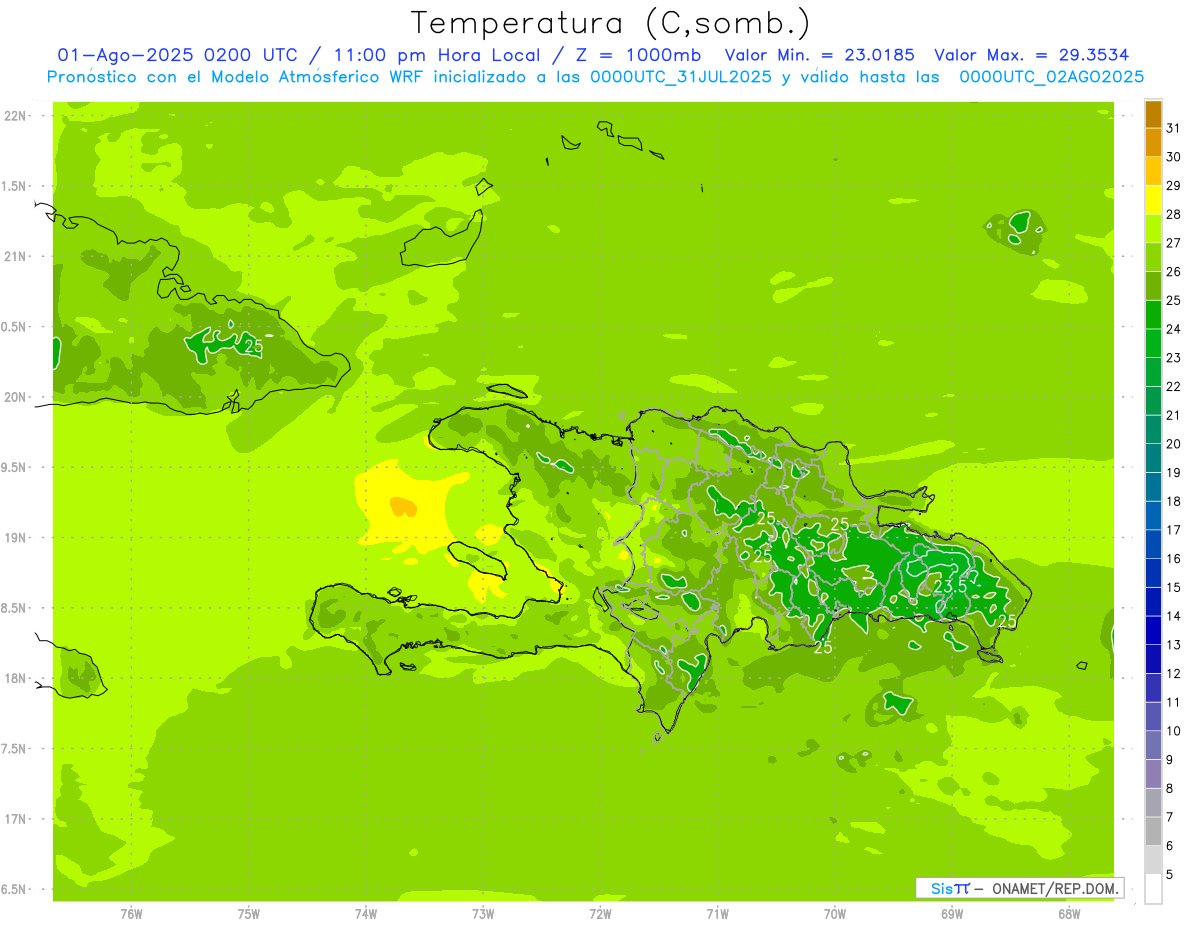Image resolution: width=1200 pixels, height=927 pixels.
Task: Click the '74W' longitude axis label
Action: (x=366, y=913)
